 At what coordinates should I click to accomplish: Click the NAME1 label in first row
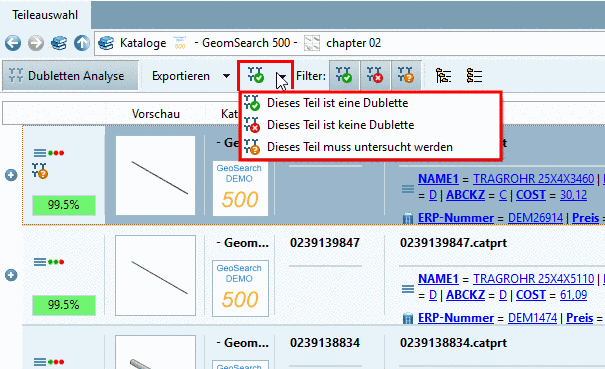(438, 179)
